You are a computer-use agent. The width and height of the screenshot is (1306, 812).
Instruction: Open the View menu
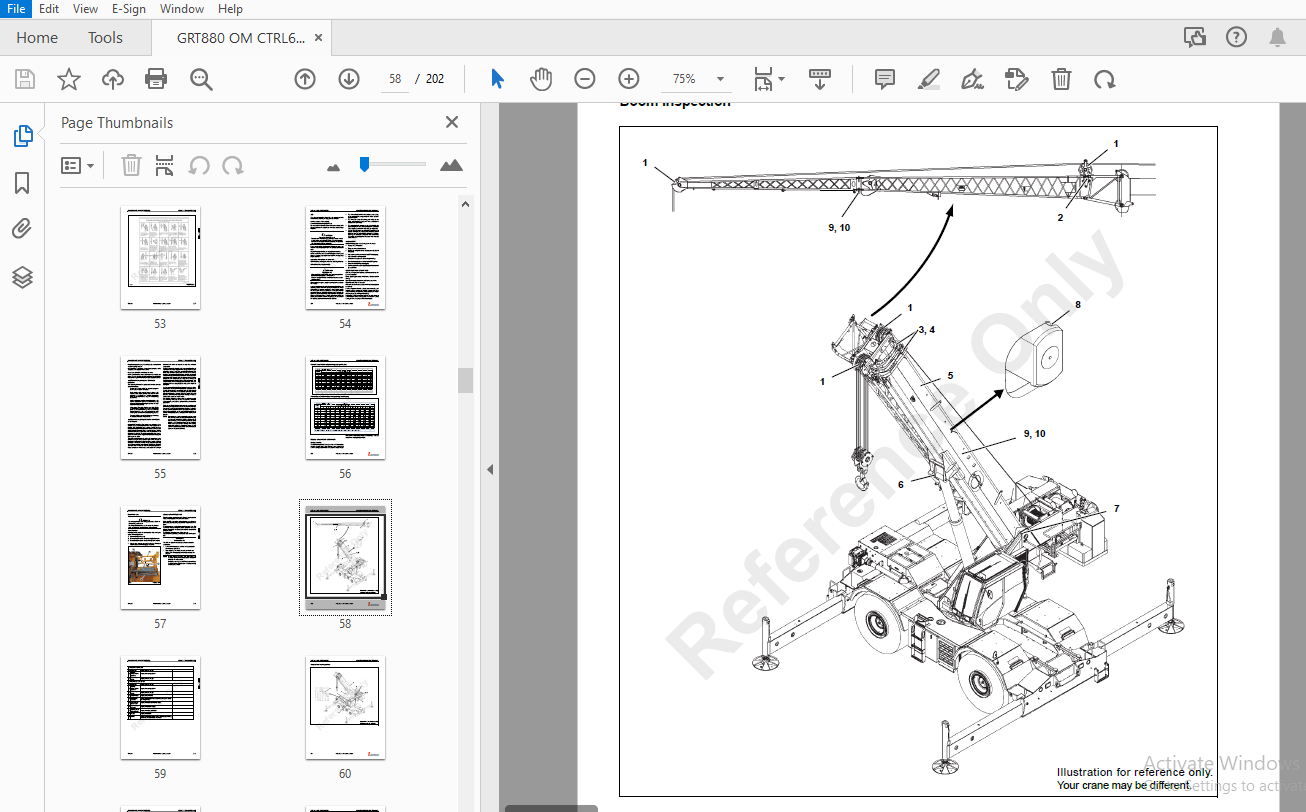pos(86,9)
